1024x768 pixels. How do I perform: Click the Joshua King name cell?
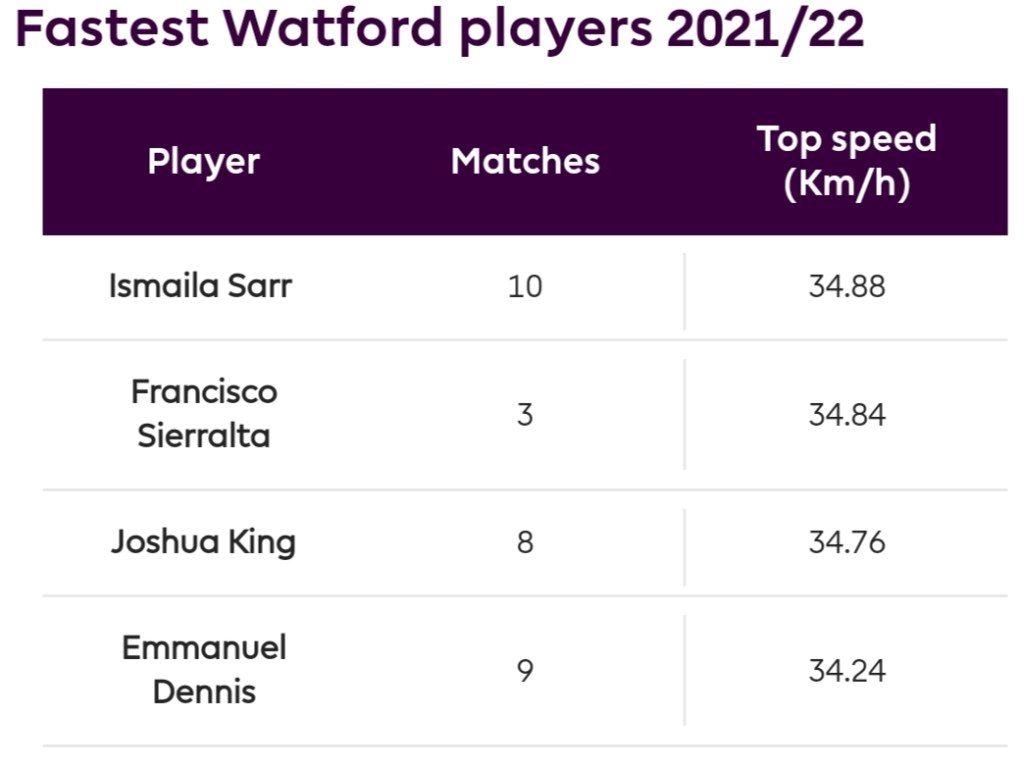click(203, 541)
